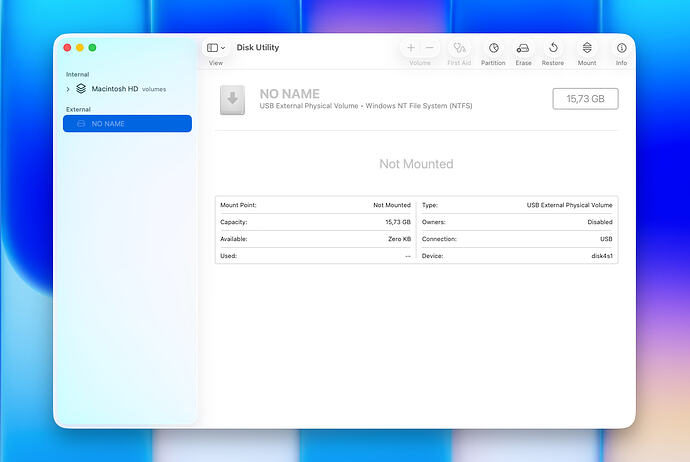Click the drive icon in NO NAME row
Screen dimensions: 690x462
click(81, 124)
